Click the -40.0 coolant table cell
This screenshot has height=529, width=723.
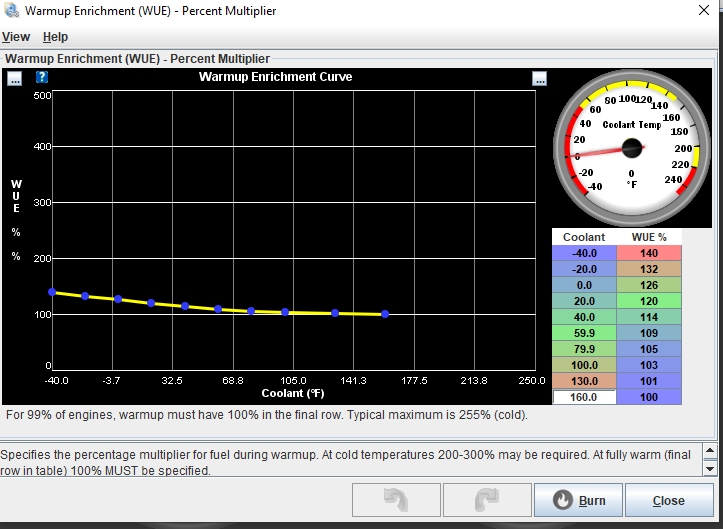[584, 254]
